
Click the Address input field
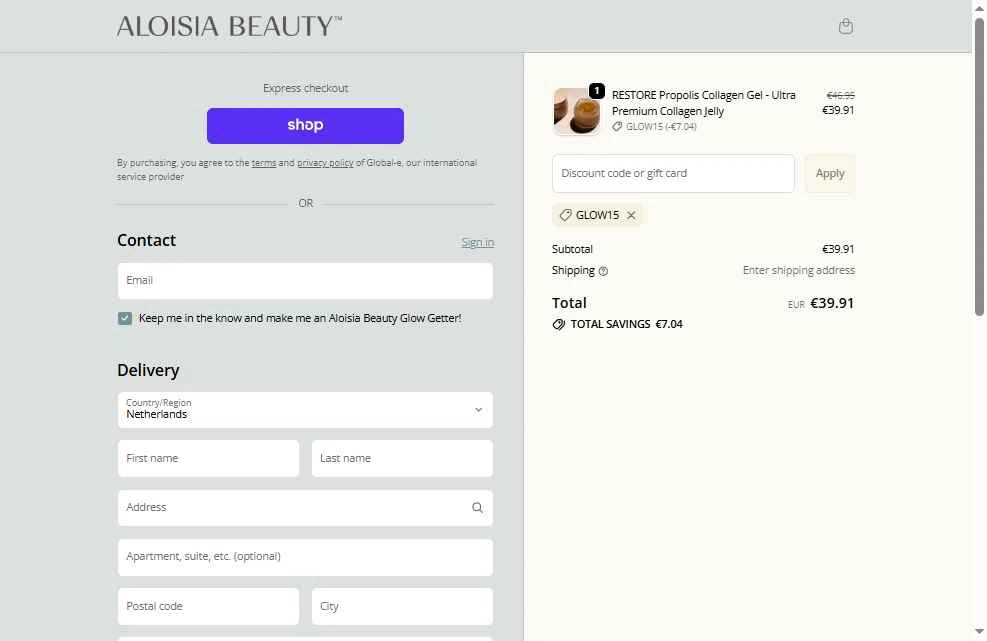[x=305, y=508]
